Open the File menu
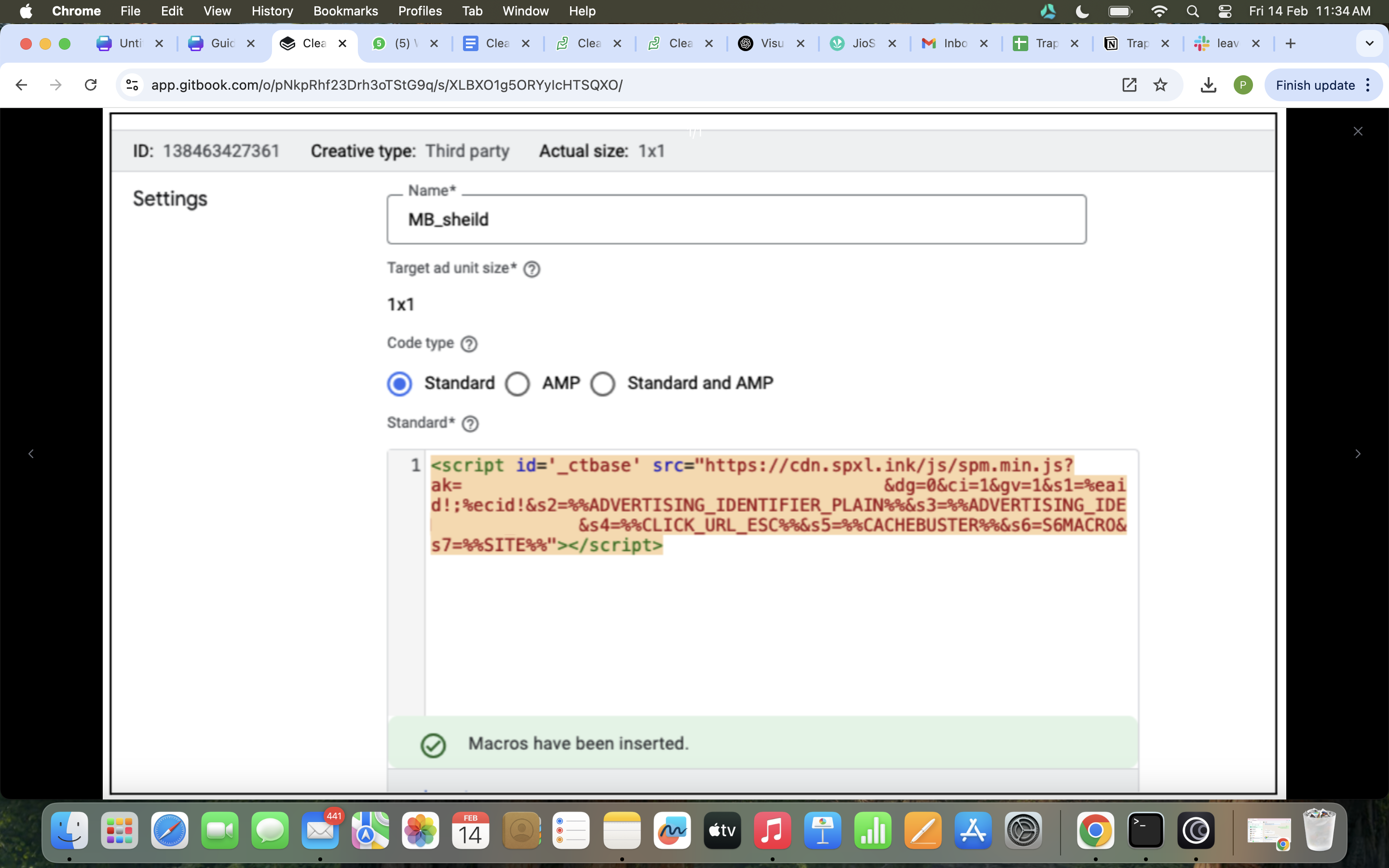 coord(130,11)
